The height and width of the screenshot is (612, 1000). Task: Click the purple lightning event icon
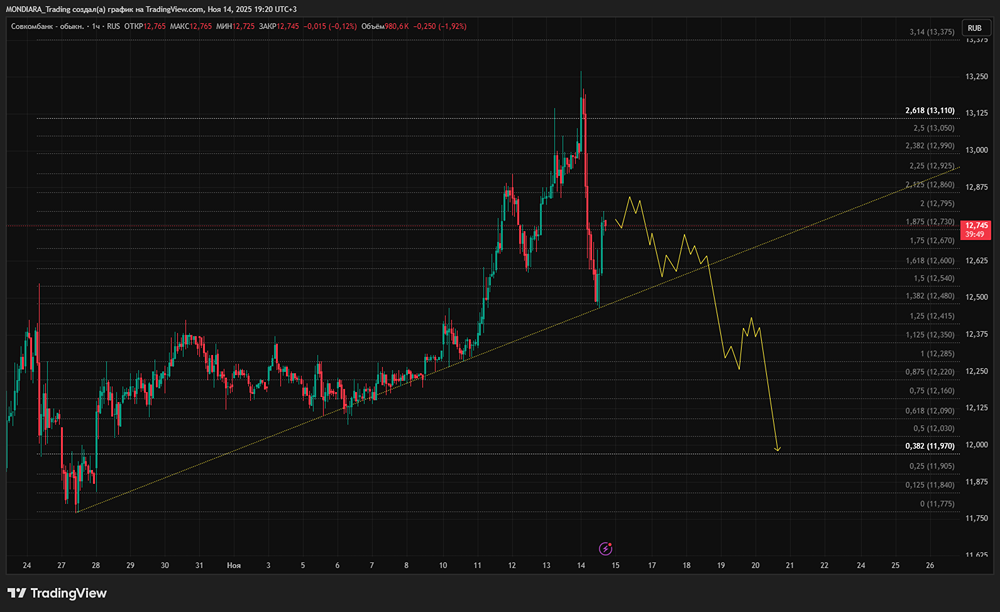pyautogui.click(x=605, y=548)
